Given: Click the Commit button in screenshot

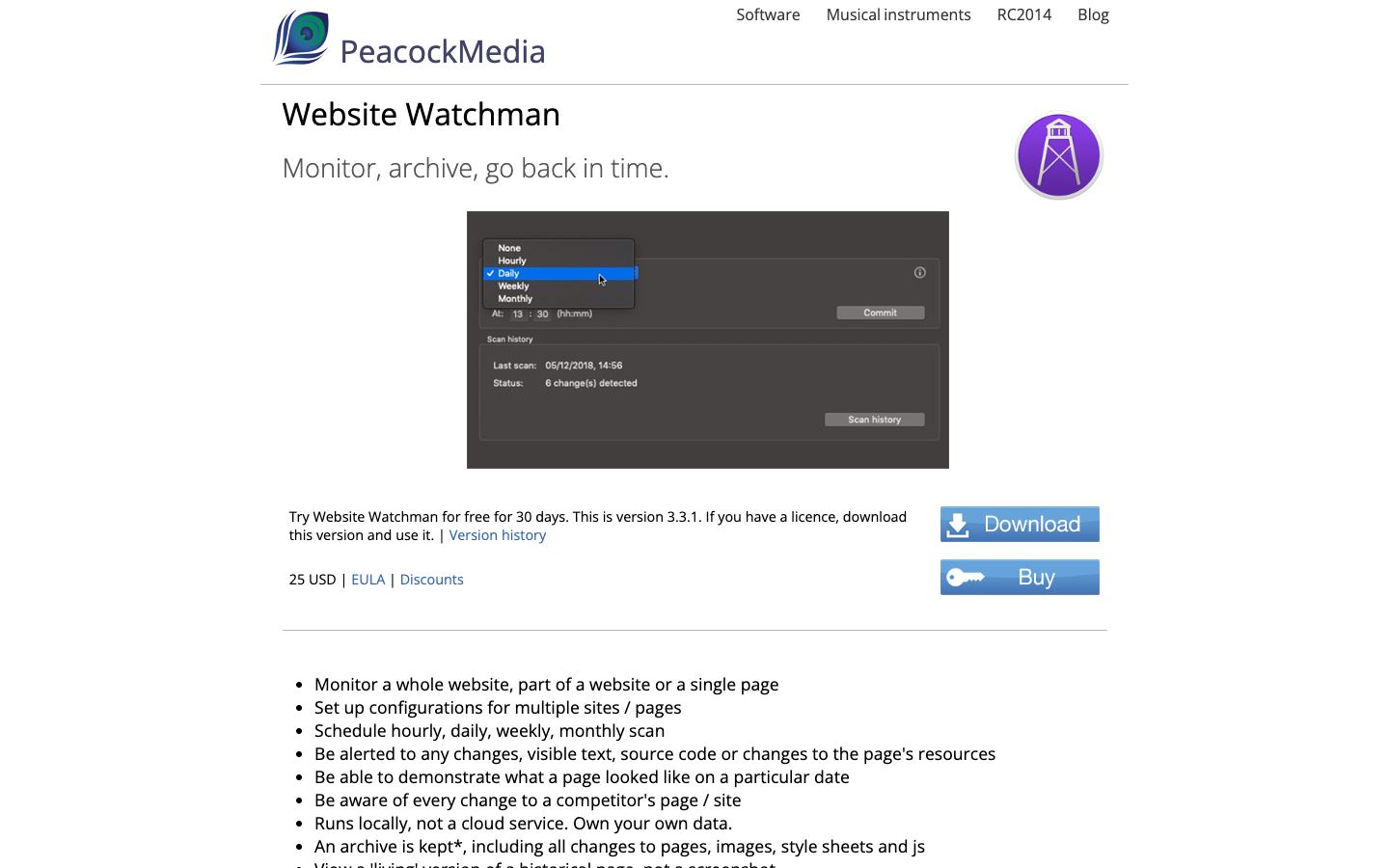Looking at the screenshot, I should [880, 312].
